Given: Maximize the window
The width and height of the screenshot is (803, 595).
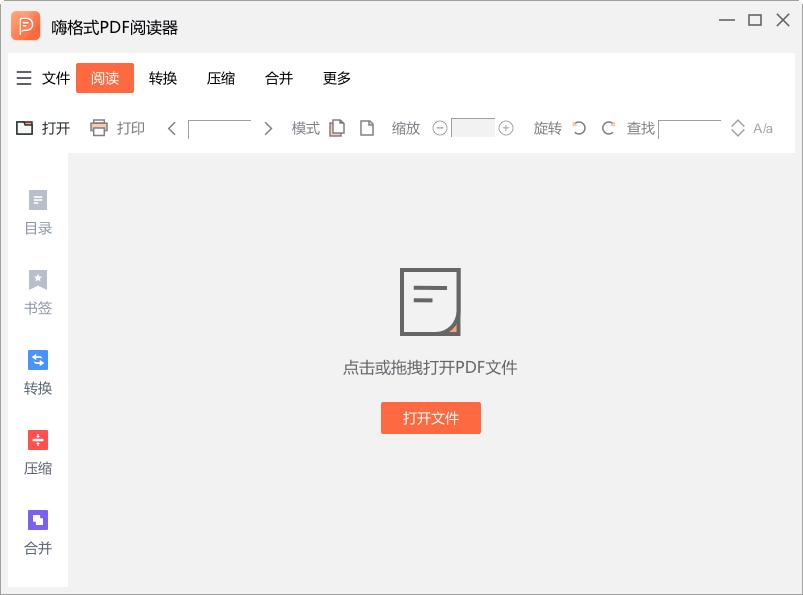Looking at the screenshot, I should click(755, 20).
